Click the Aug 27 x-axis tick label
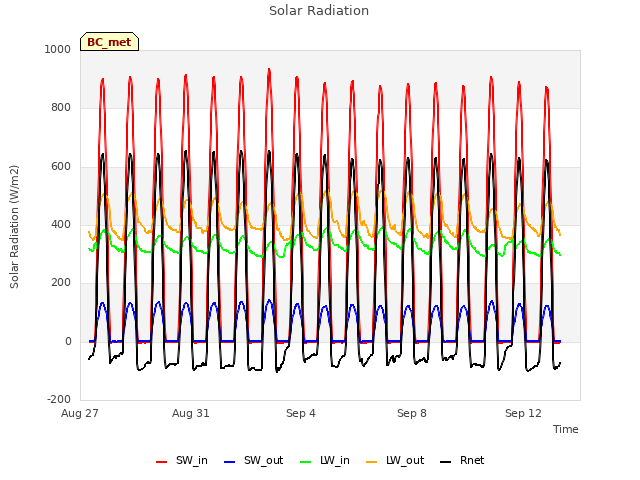Viewport: 640px width, 480px height. pos(80,413)
